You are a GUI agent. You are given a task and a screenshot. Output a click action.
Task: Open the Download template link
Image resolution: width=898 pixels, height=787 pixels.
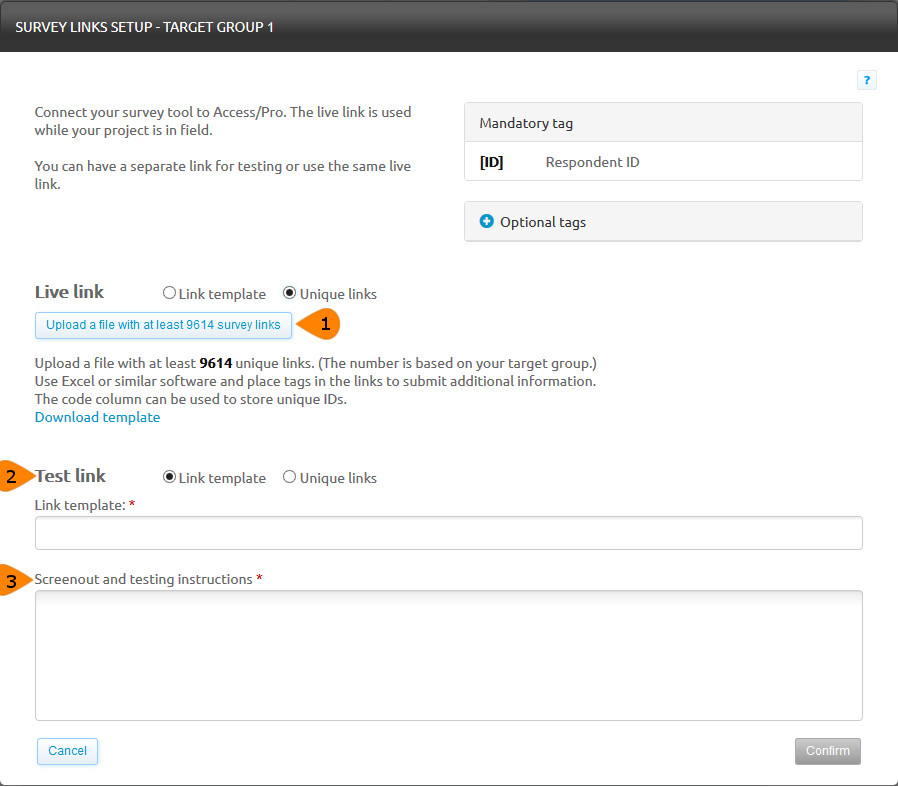click(x=97, y=417)
